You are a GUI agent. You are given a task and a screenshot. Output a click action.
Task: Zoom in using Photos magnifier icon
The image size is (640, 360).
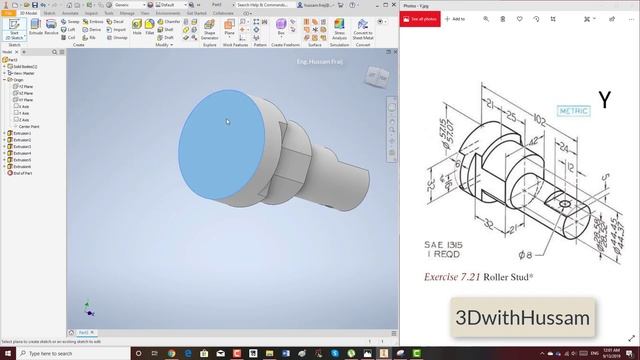486,19
